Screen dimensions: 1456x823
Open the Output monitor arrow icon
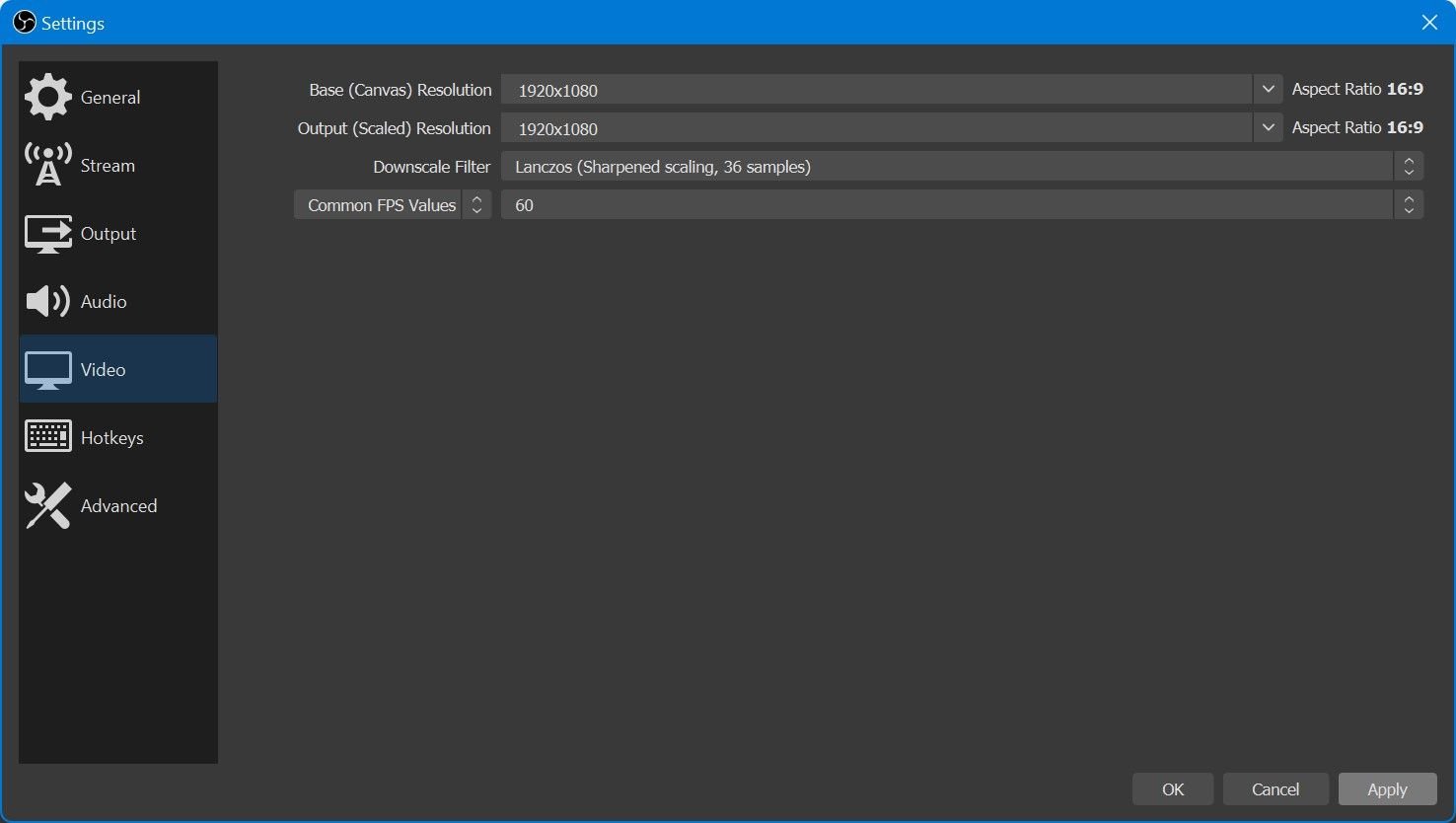pyautogui.click(x=47, y=234)
